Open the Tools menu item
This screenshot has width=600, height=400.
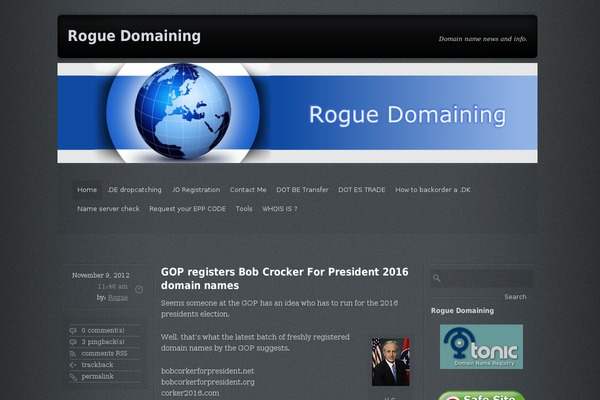[244, 209]
